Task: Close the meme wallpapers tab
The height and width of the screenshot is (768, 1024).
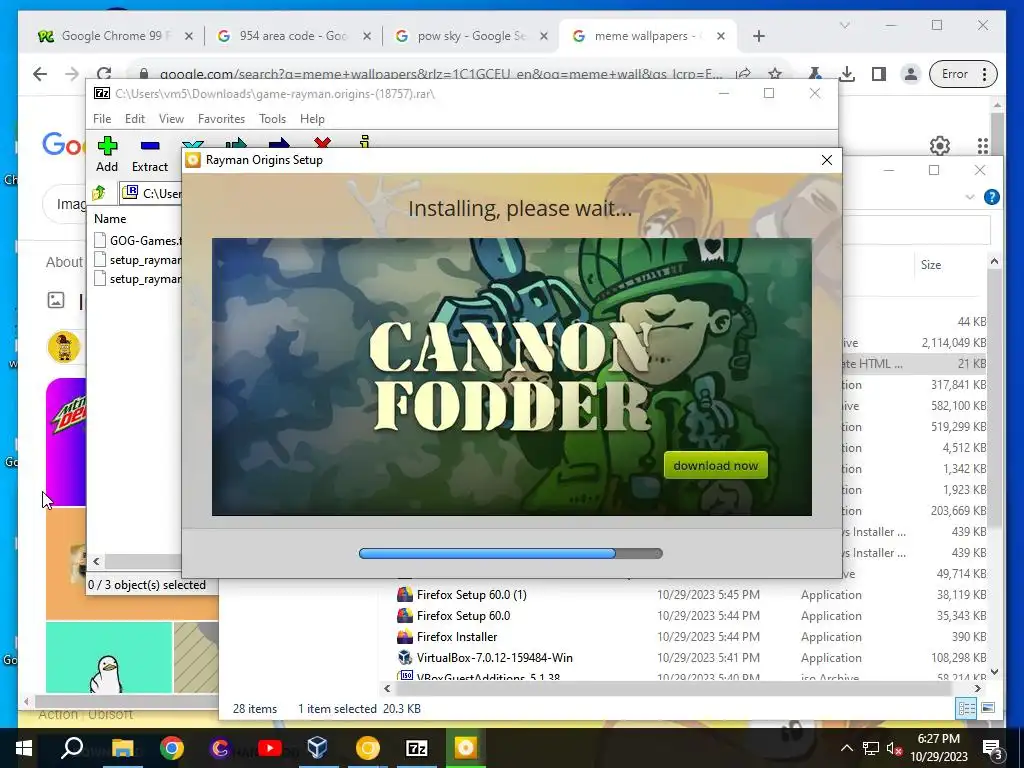Action: coord(721,37)
